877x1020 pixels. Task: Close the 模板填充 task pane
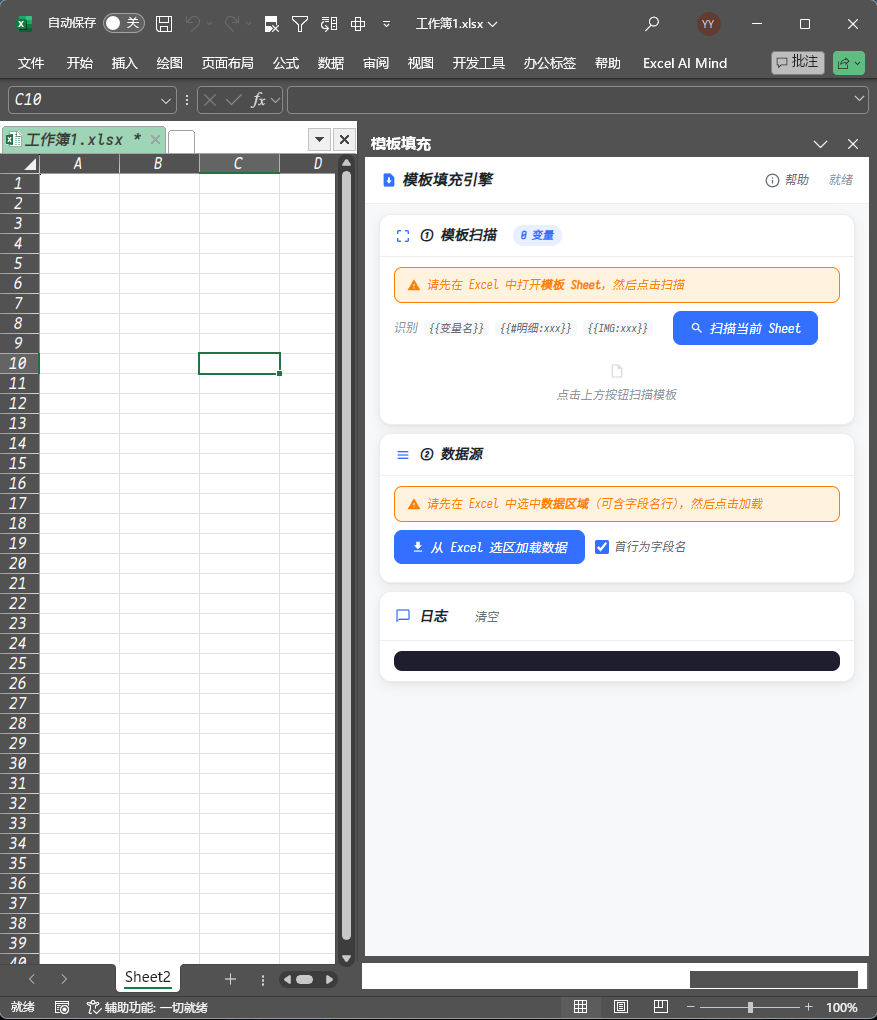coord(853,144)
